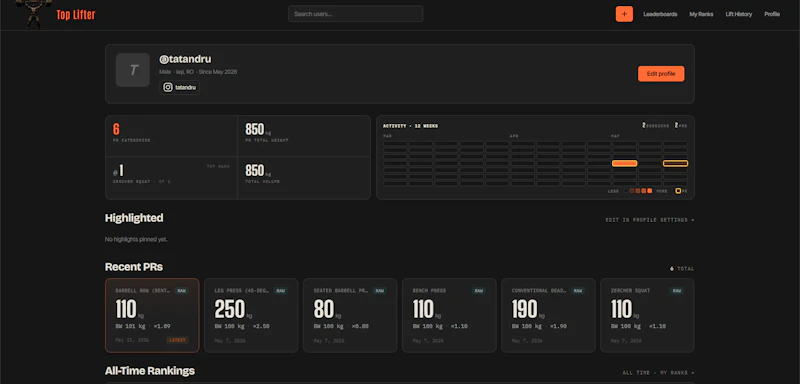Click the Highlighted section heading
800x384 pixels.
(134, 218)
